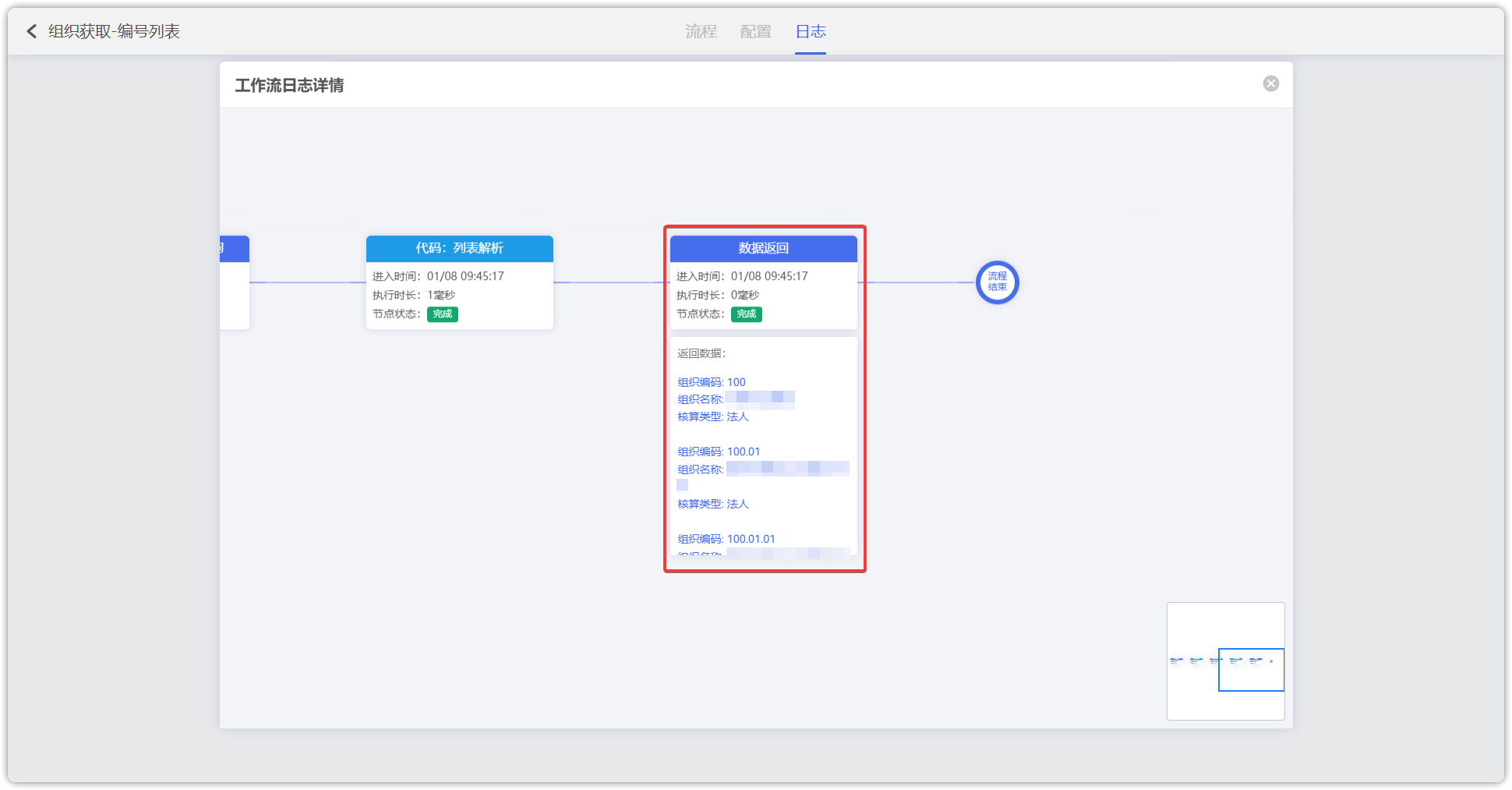Close the 工作流日志详情 dialog
This screenshot has width=1512, height=790.
click(1271, 83)
